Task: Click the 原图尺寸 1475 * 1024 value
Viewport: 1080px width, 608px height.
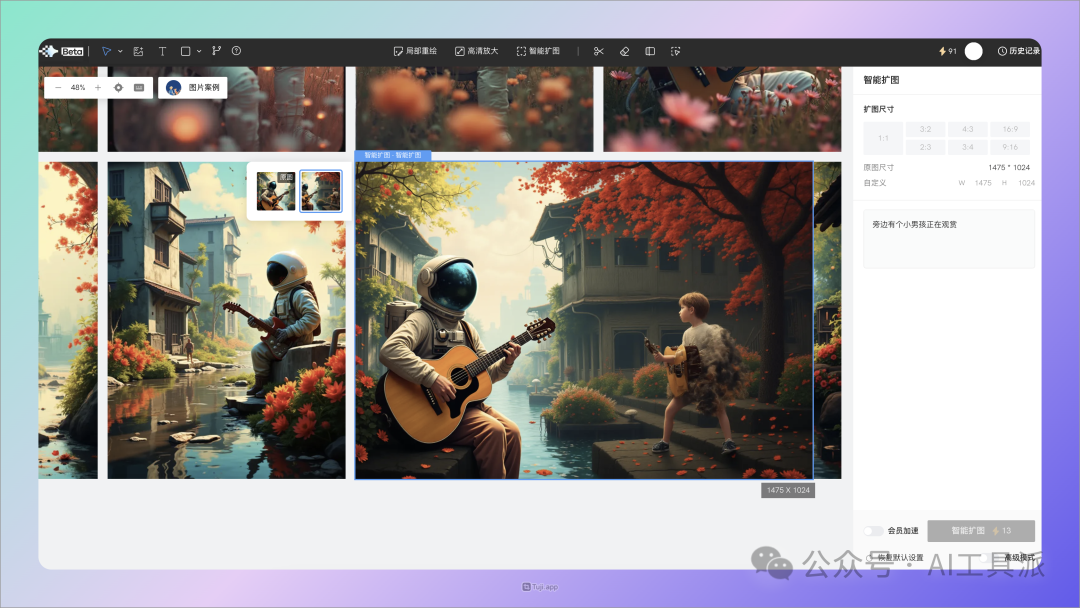Action: coord(1009,167)
